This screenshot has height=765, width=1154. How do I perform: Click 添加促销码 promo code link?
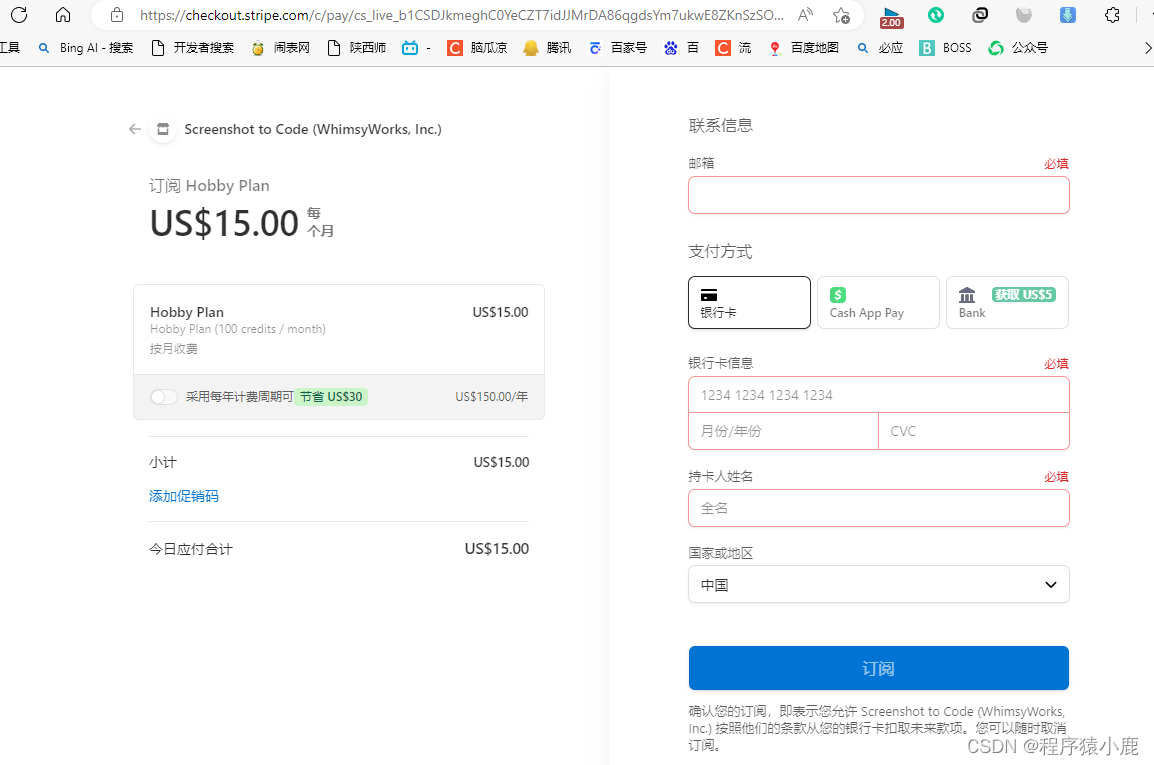tap(184, 496)
